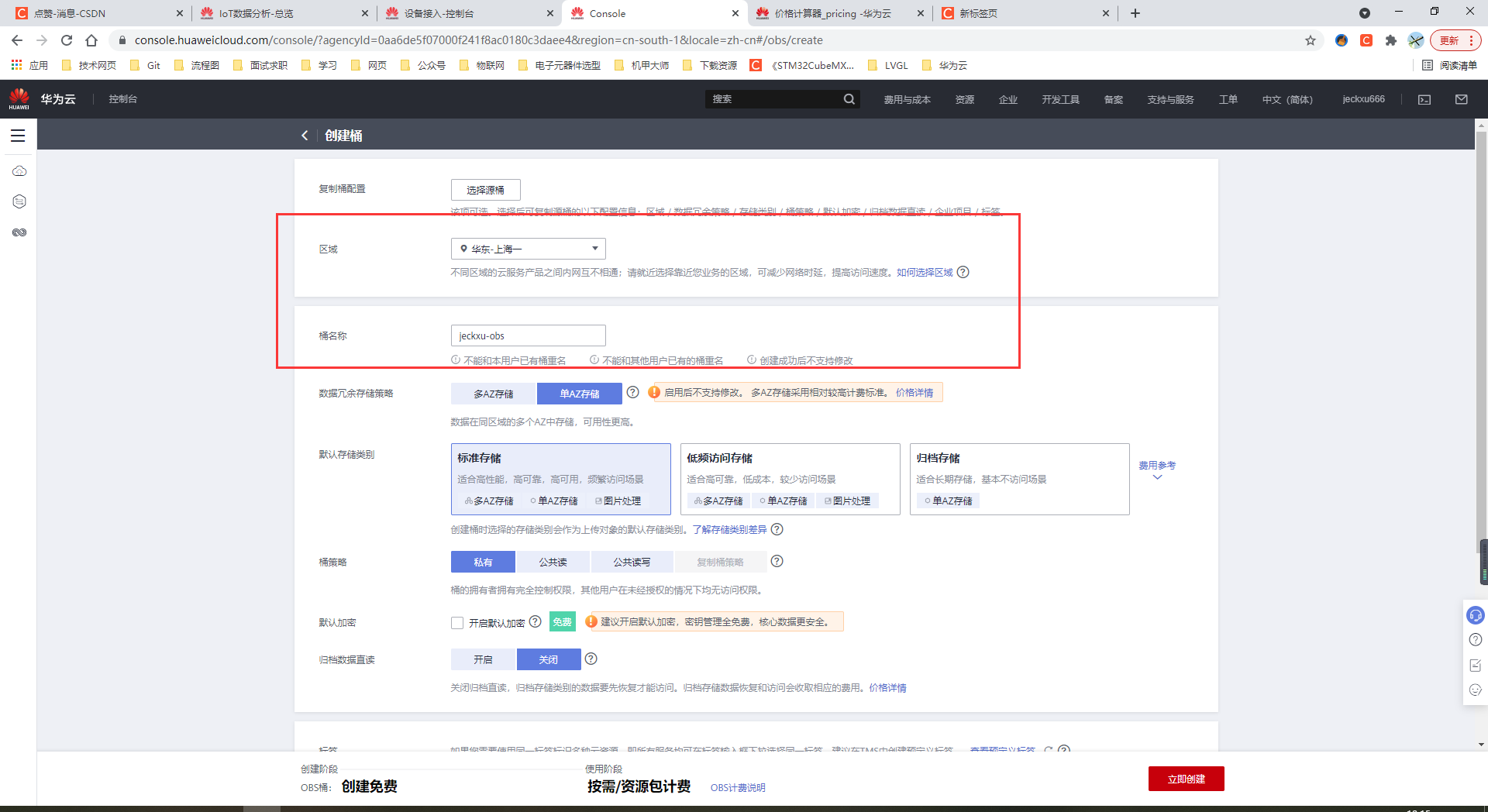The width and height of the screenshot is (1488, 812).
Task: Check the 开启默认加密 checkbox
Action: [457, 623]
